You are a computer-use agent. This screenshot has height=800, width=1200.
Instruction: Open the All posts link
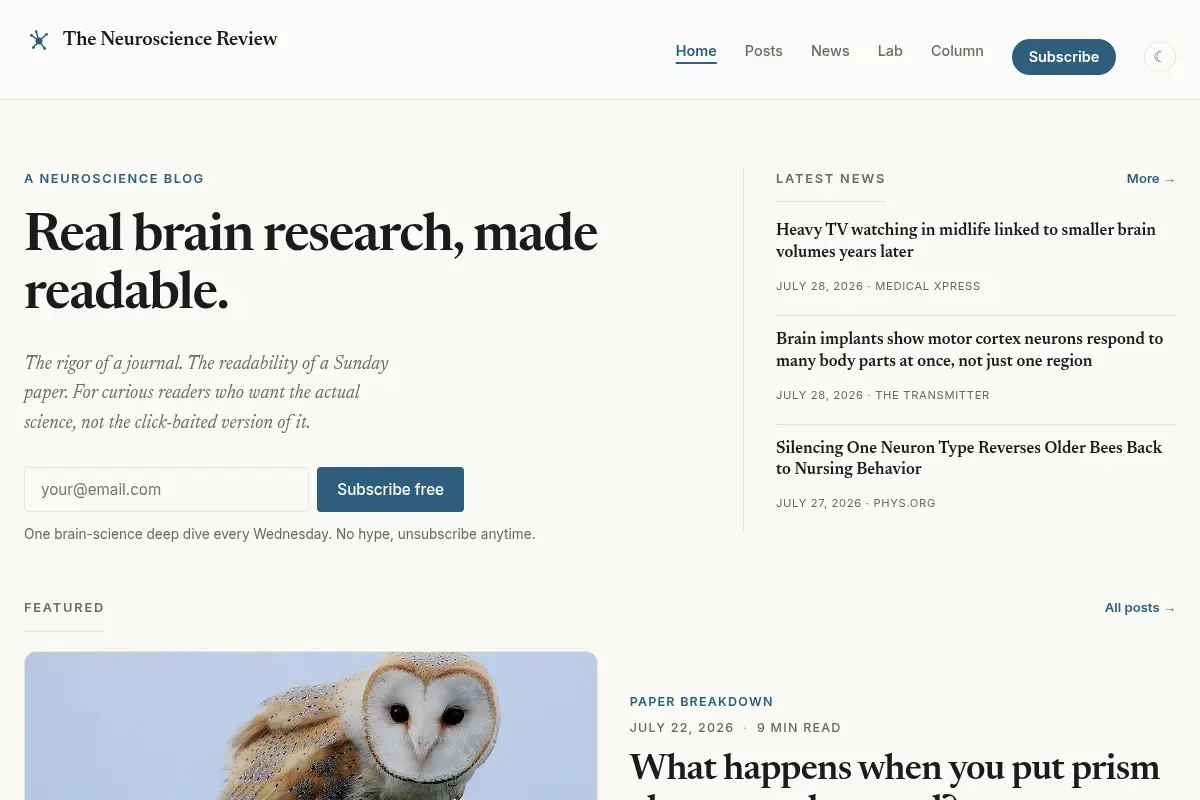pos(1140,608)
